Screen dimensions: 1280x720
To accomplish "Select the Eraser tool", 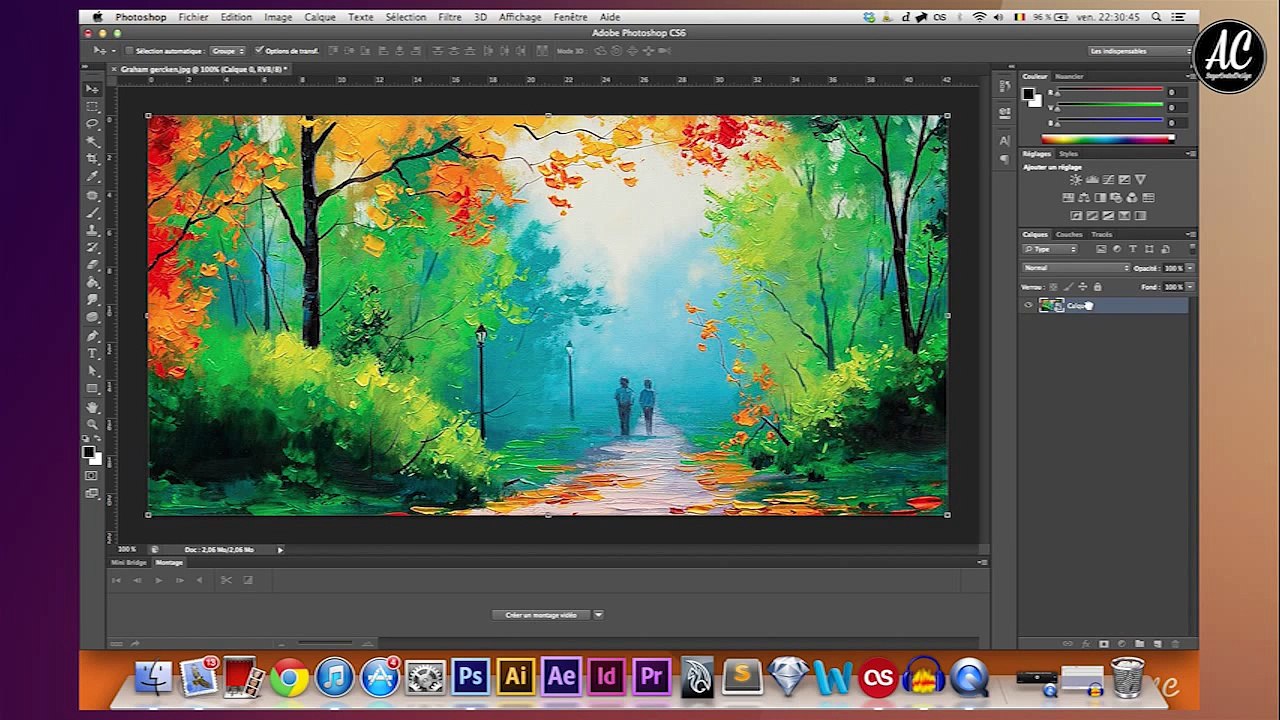I will coord(93,265).
